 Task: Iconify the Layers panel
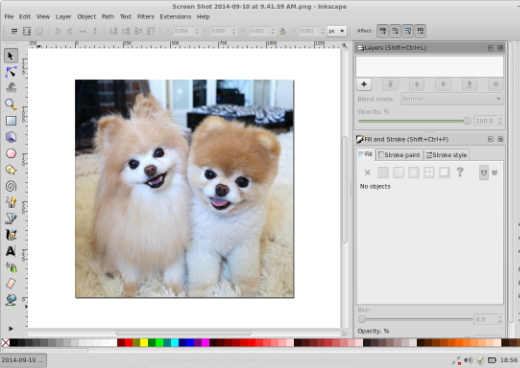pos(490,48)
